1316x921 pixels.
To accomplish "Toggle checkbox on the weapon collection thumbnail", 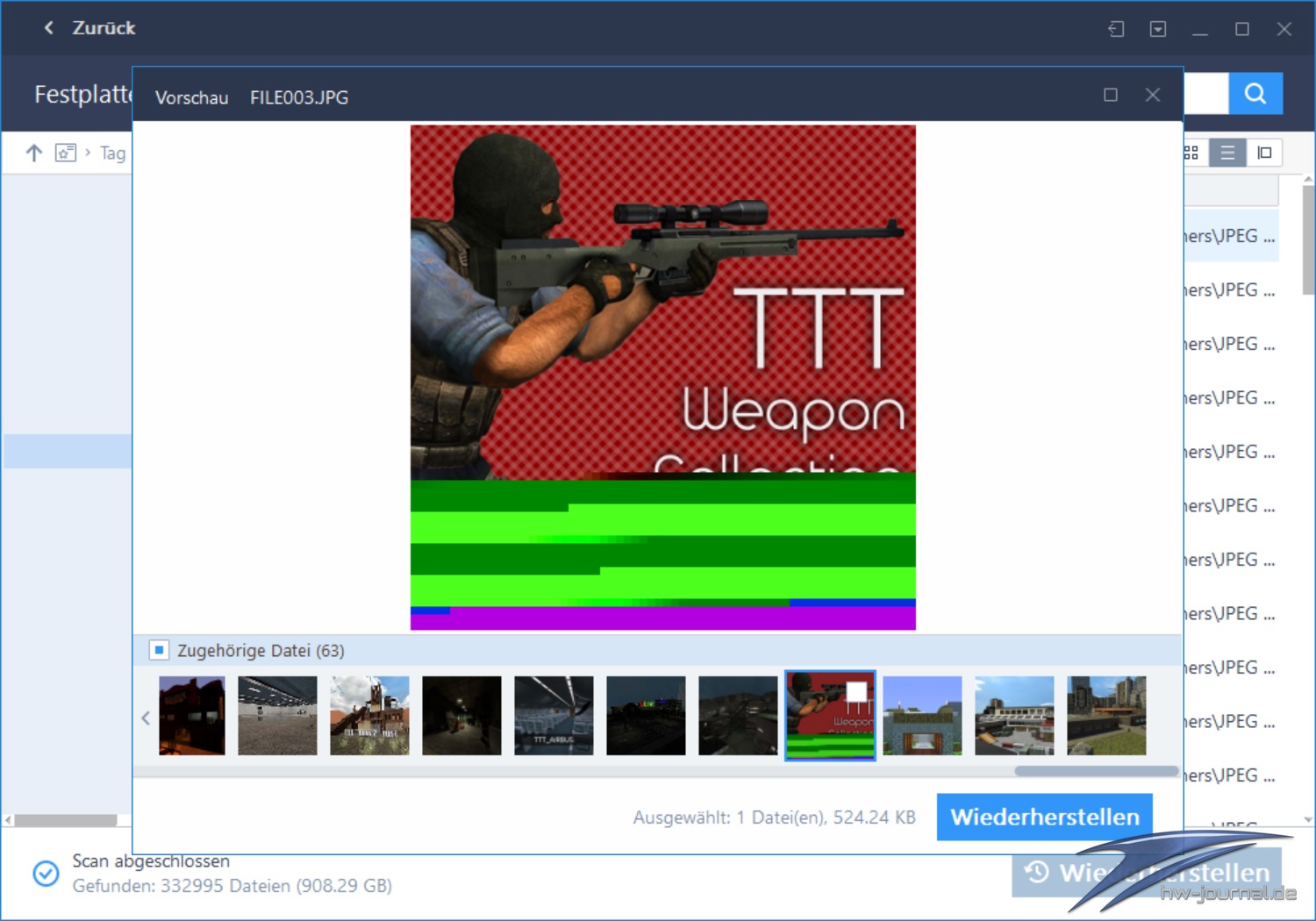I will pos(856,692).
